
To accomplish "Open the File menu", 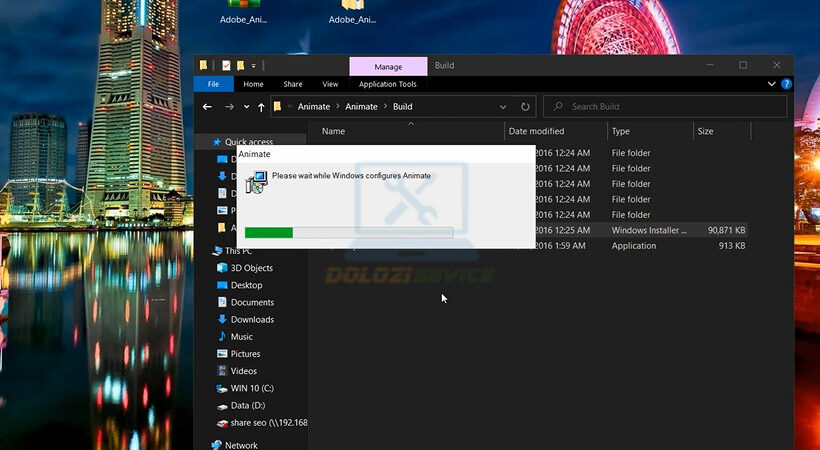I will click(213, 85).
